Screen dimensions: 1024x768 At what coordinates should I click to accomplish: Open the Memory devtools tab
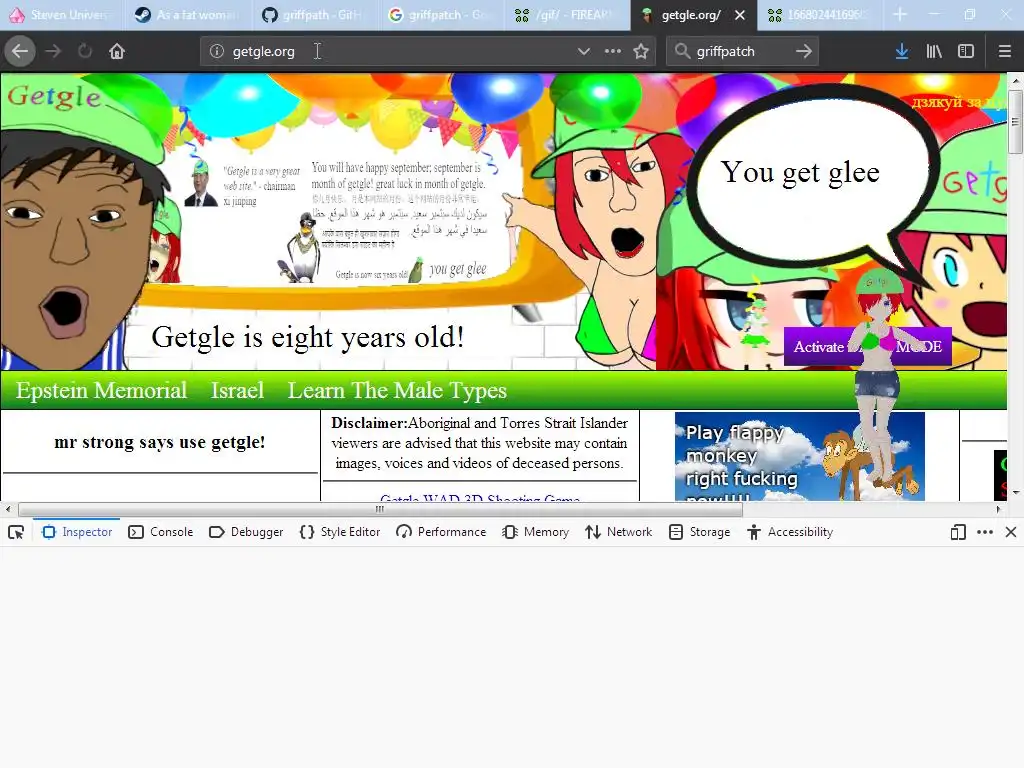pos(536,532)
